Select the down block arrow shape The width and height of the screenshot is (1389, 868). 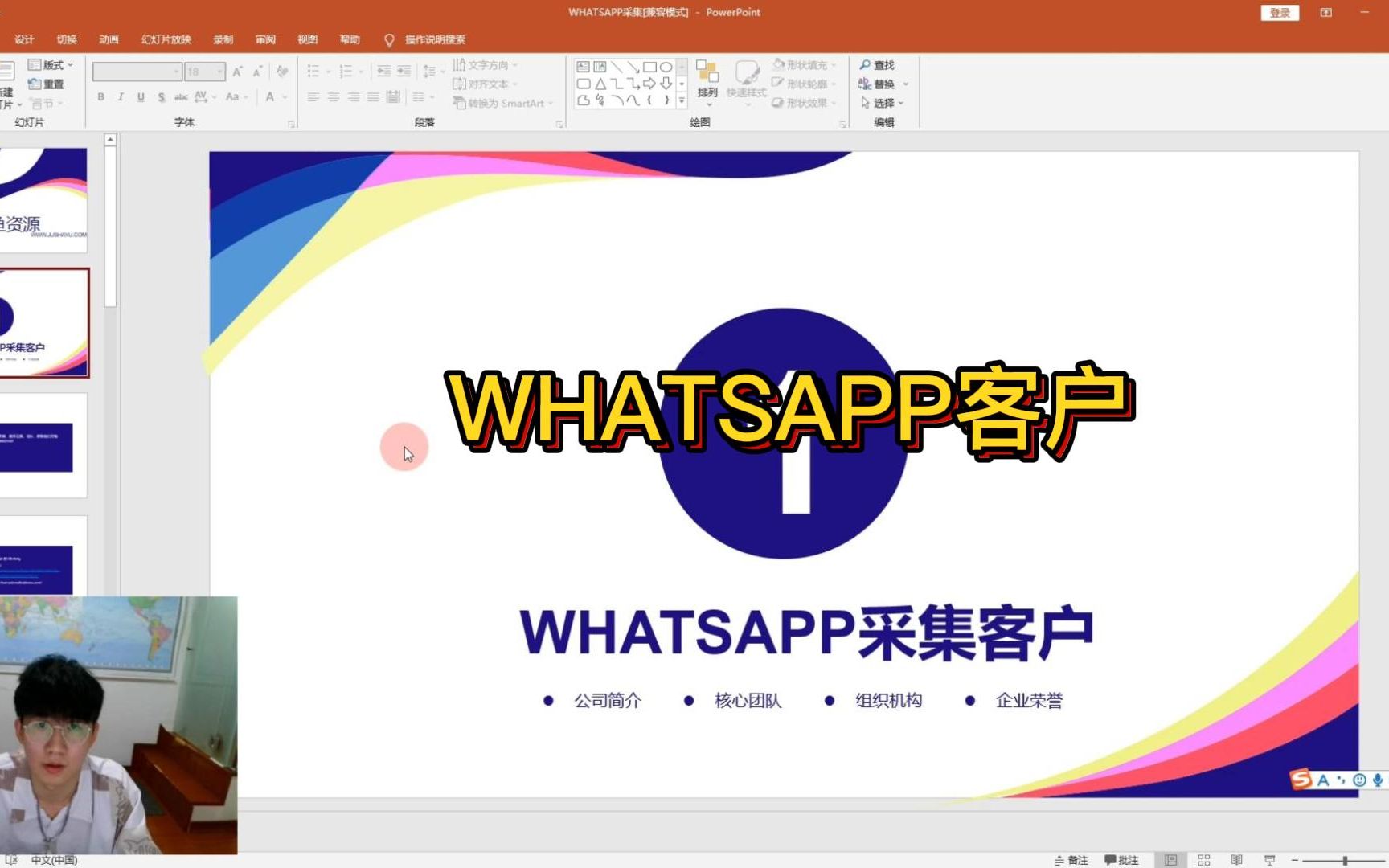click(666, 84)
